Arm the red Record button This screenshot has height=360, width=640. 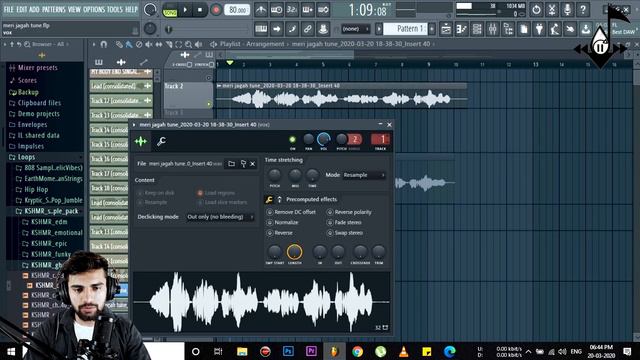click(x=216, y=10)
